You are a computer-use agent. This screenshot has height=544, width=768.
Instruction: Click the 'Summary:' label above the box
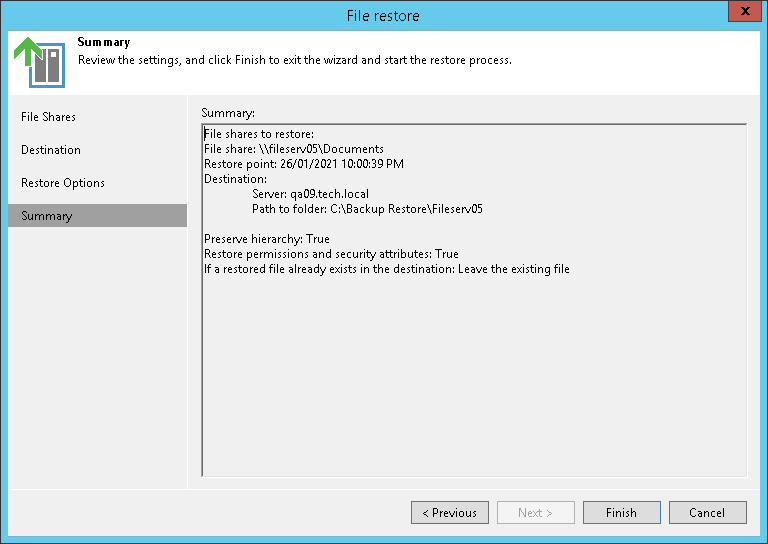click(228, 113)
